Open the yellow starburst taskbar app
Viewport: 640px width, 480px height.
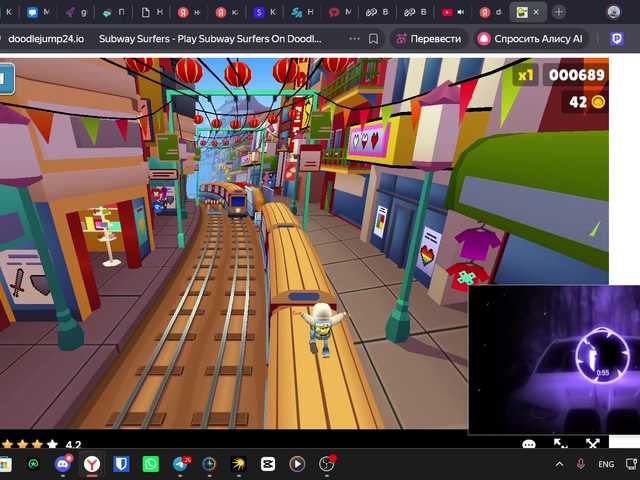(238, 464)
